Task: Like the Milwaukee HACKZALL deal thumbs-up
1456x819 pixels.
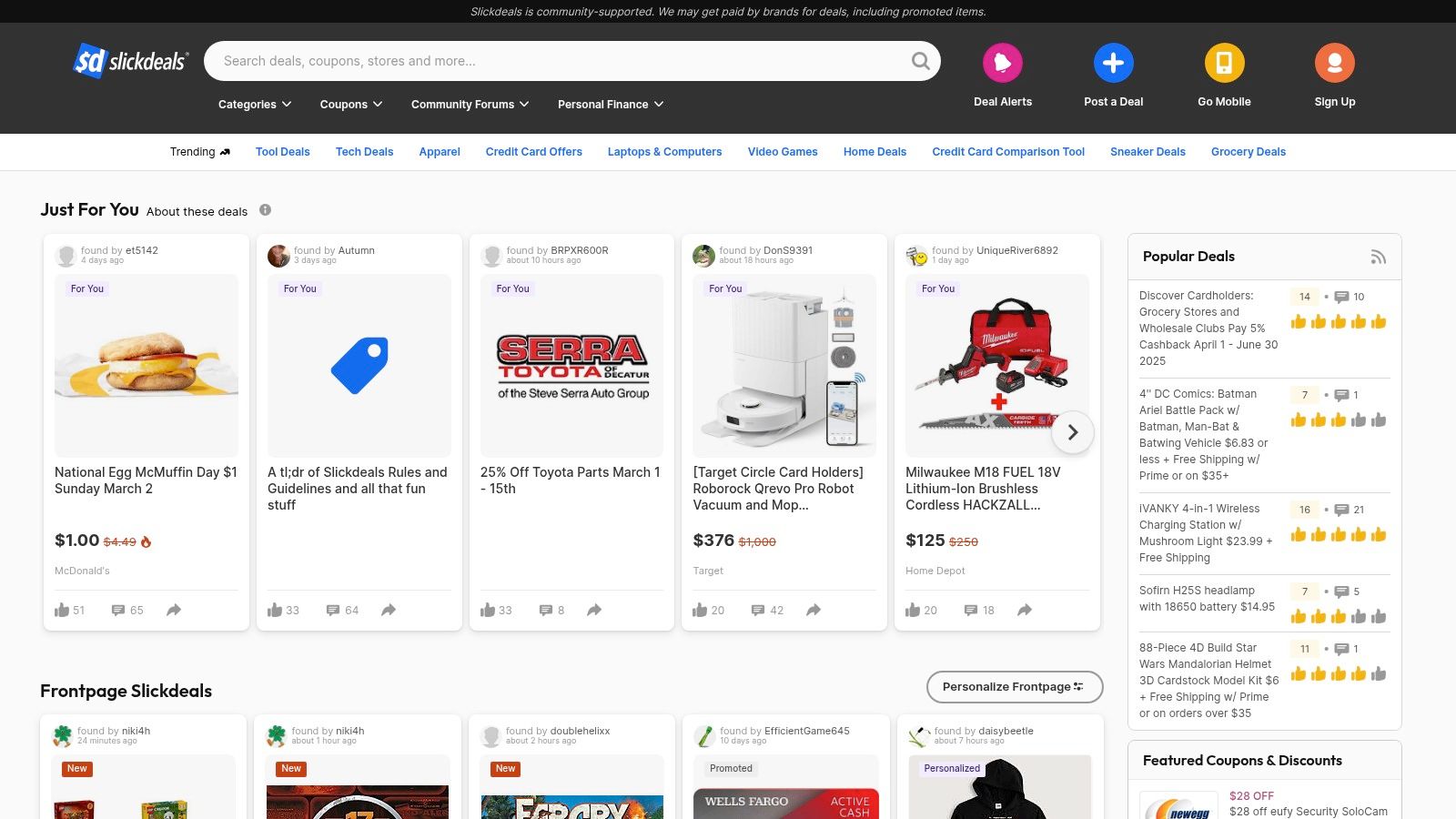Action: tap(913, 610)
